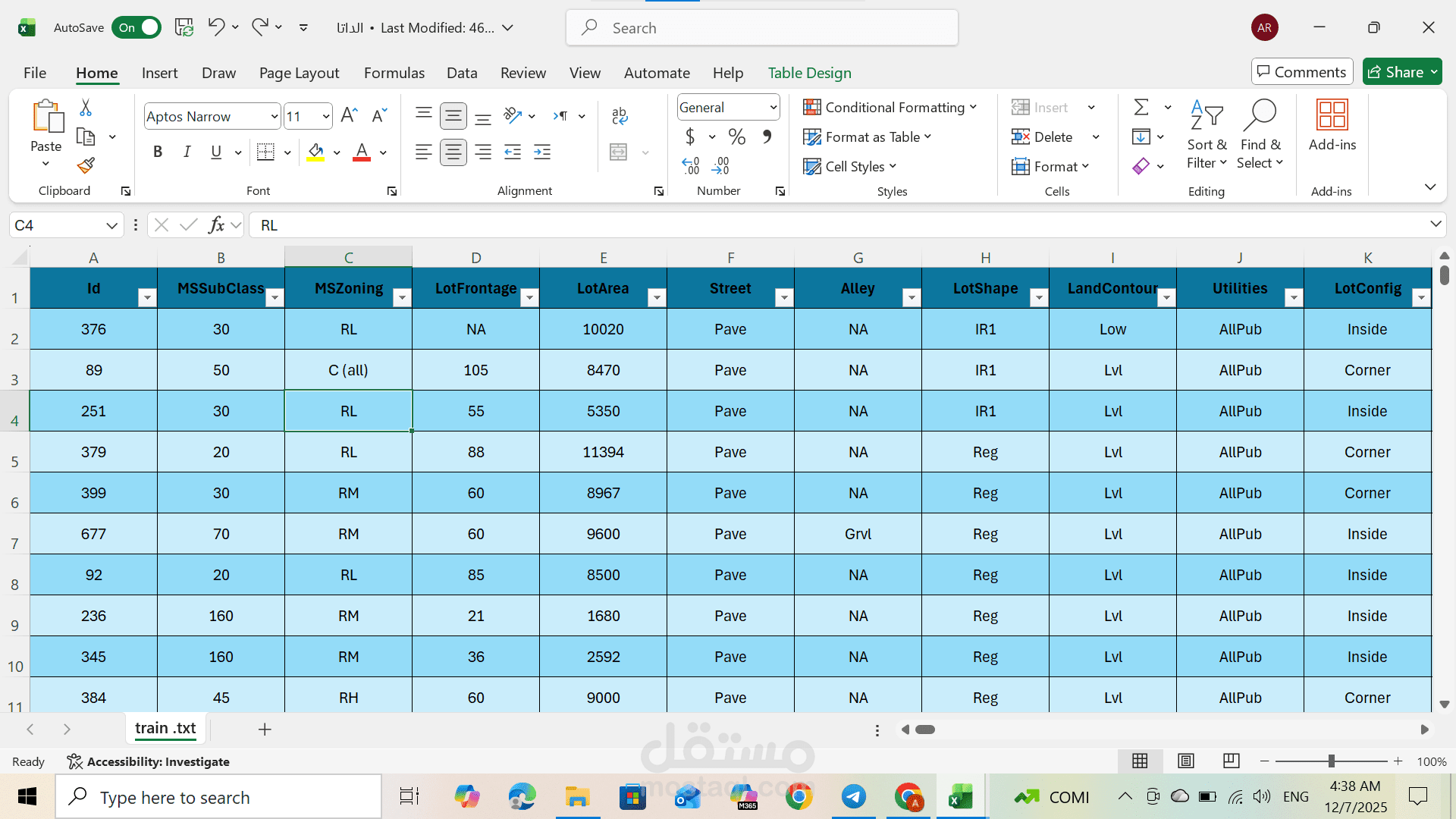Toggle italic formatting
This screenshot has height=819, width=1456.
187,152
